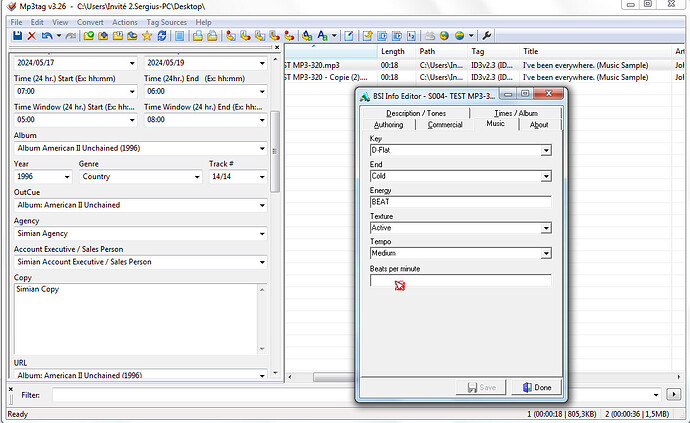The width and height of the screenshot is (690, 423).
Task: Select the file row ending in MP3-320.mp3
Action: [x=484, y=65]
